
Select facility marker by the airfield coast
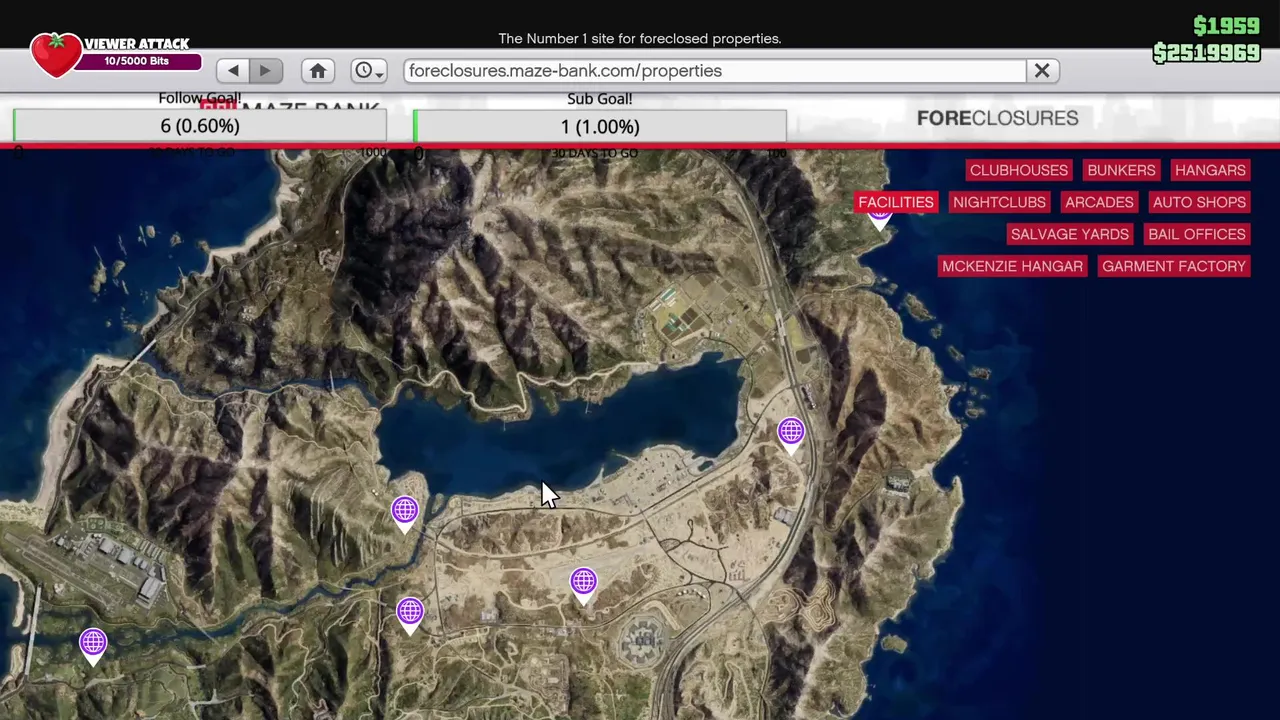pyautogui.click(x=93, y=645)
